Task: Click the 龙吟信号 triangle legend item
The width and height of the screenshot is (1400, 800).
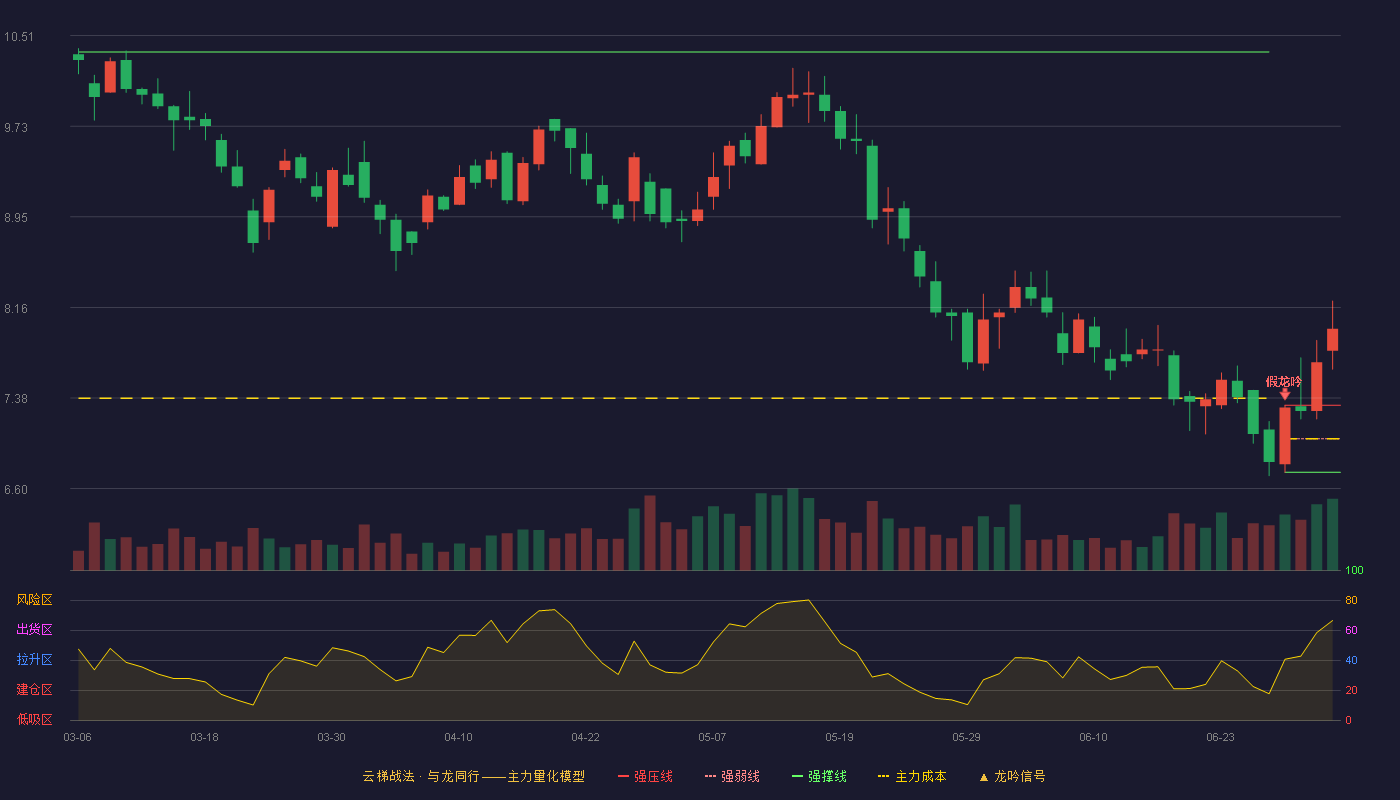Action: click(x=1012, y=776)
